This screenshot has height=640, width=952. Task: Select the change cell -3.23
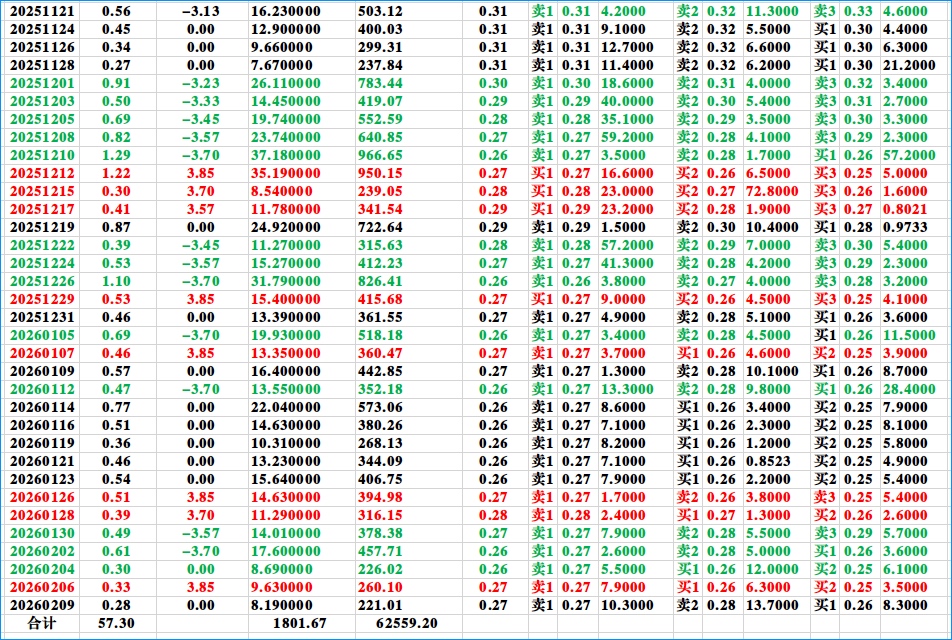pyautogui.click(x=201, y=83)
